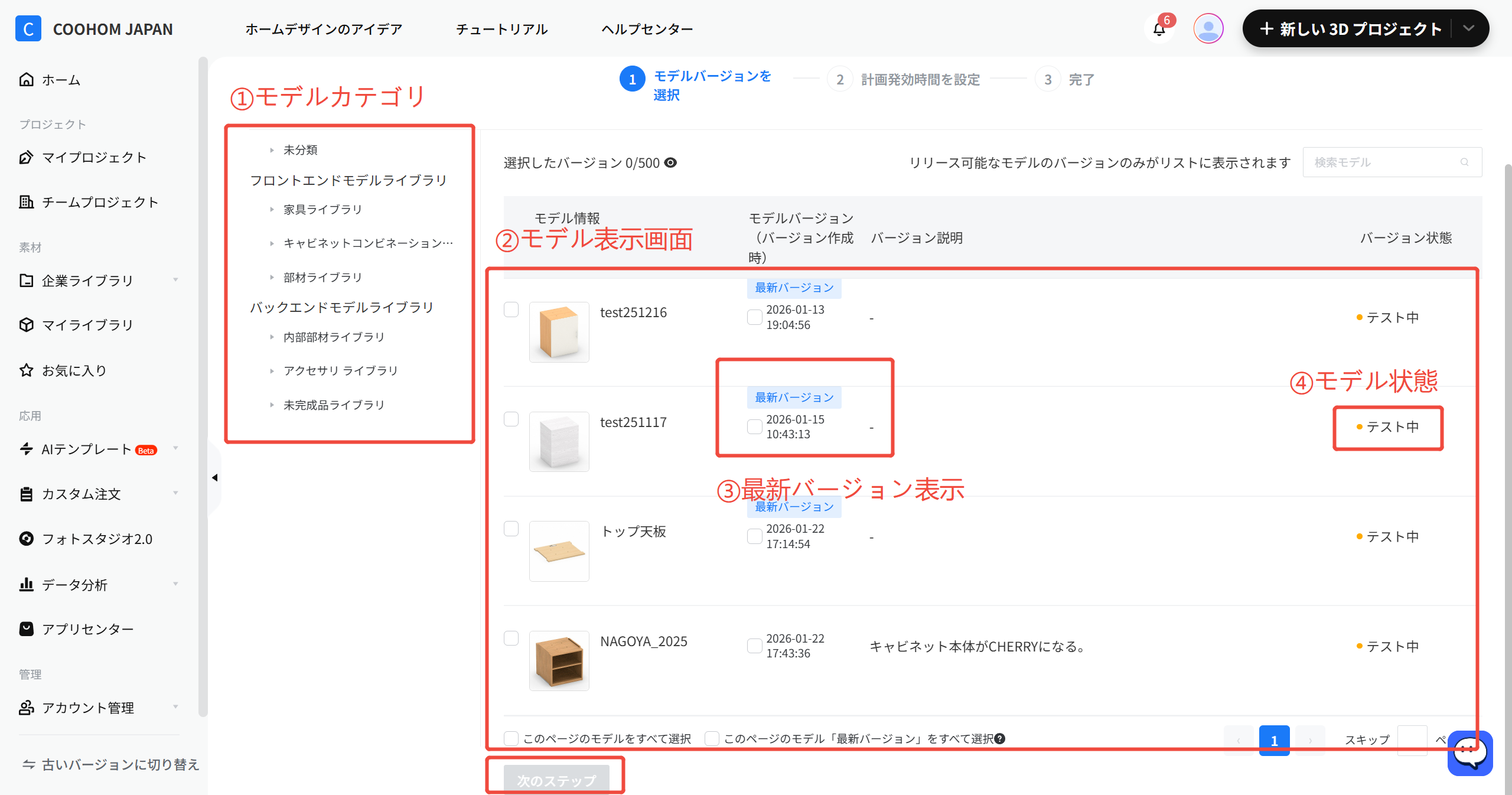Expand the 家具ライブラリ tree node

tap(272, 209)
